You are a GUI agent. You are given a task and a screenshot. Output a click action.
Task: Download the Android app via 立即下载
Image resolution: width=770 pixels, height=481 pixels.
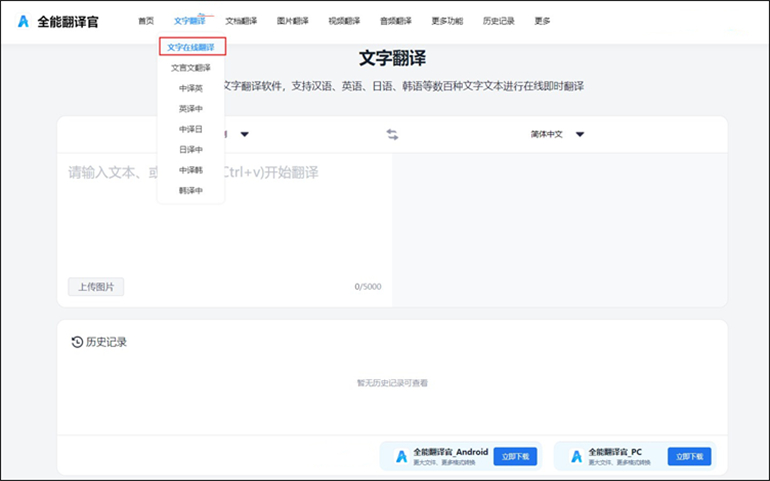(515, 456)
